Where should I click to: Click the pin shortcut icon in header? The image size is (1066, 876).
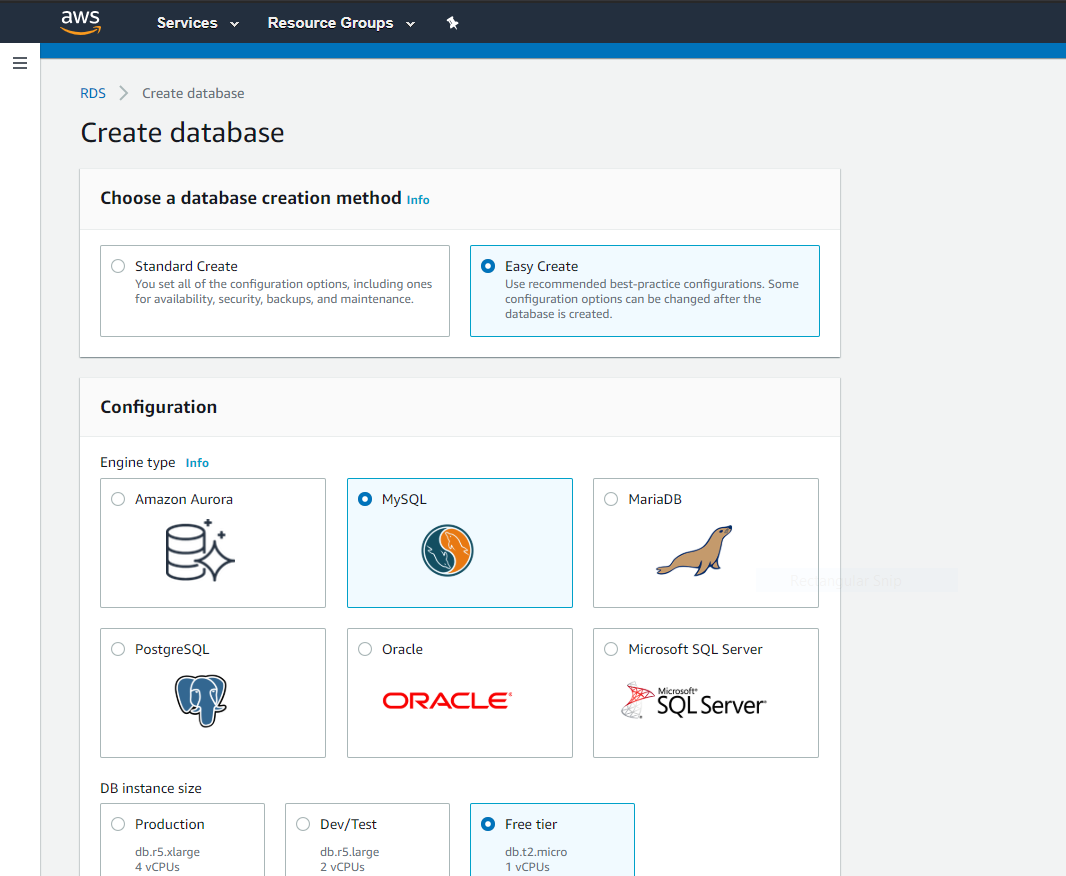tap(452, 23)
